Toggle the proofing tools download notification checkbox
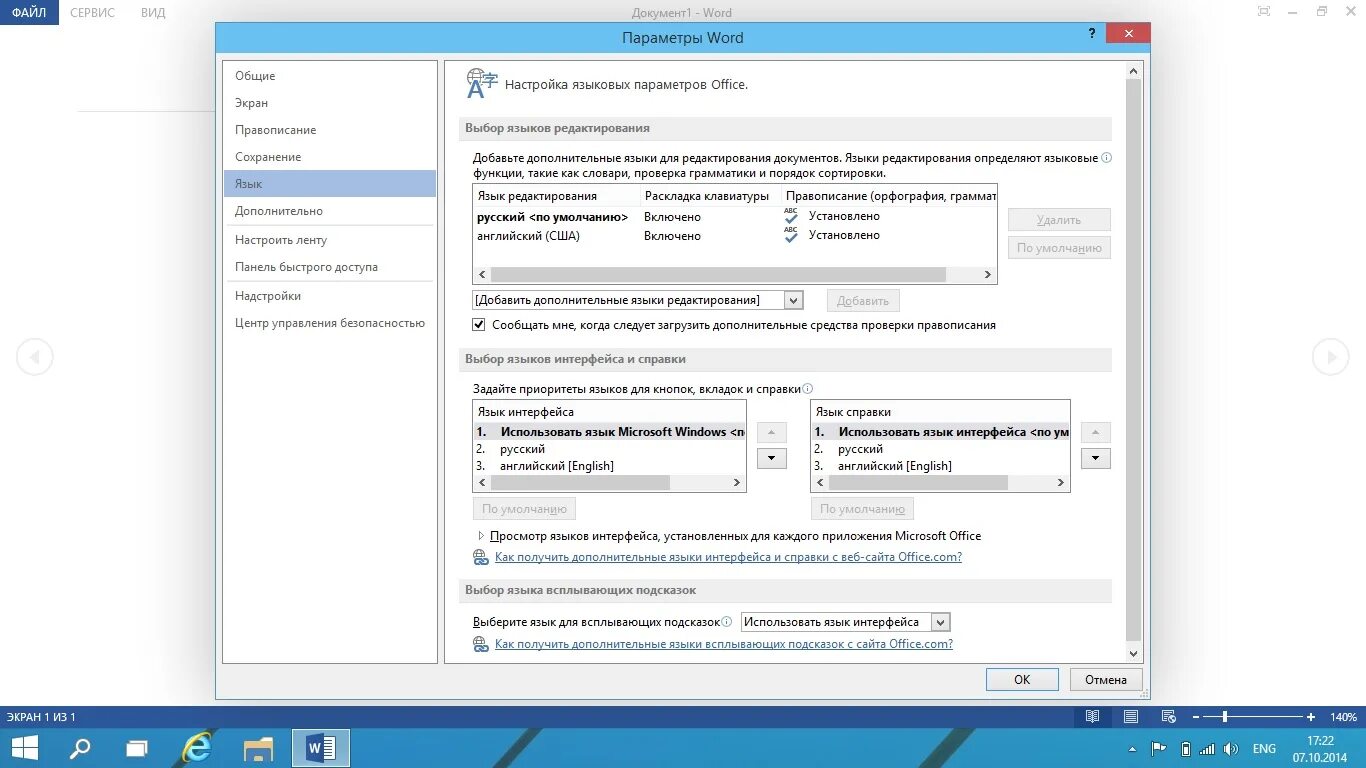This screenshot has height=768, width=1366. click(479, 325)
